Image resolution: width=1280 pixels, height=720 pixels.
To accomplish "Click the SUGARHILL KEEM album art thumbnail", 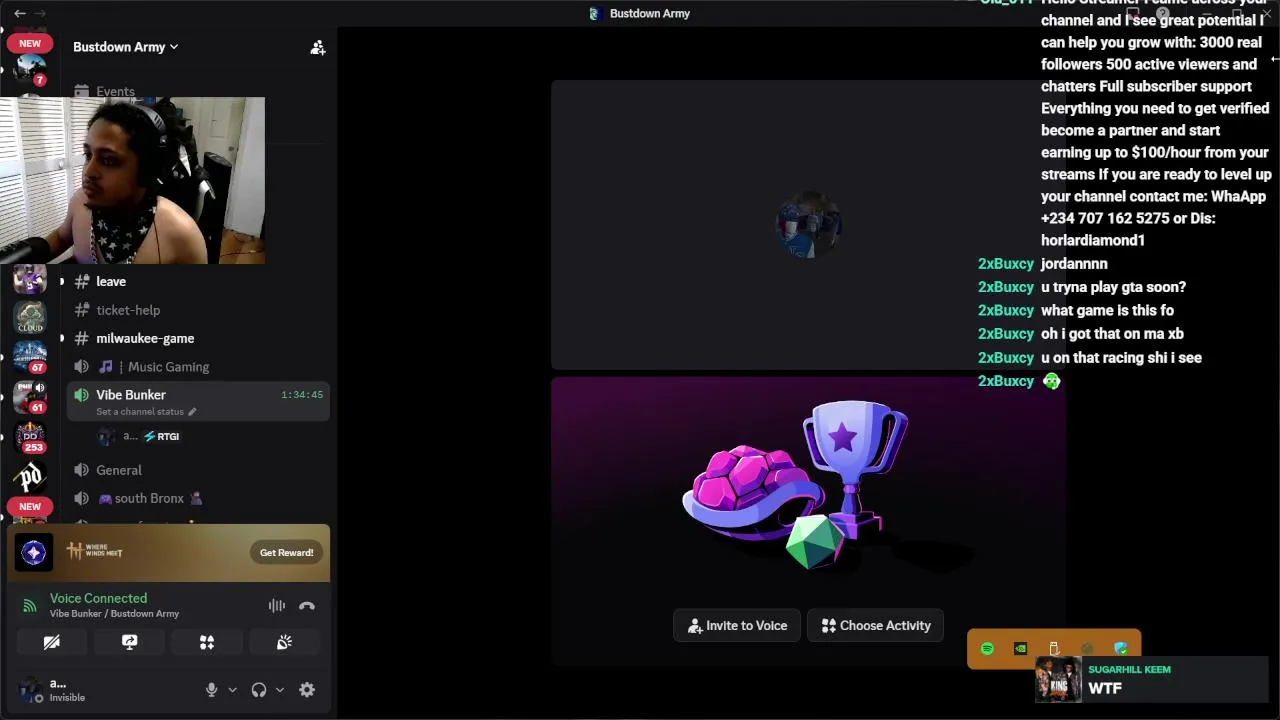I will click(1058, 680).
